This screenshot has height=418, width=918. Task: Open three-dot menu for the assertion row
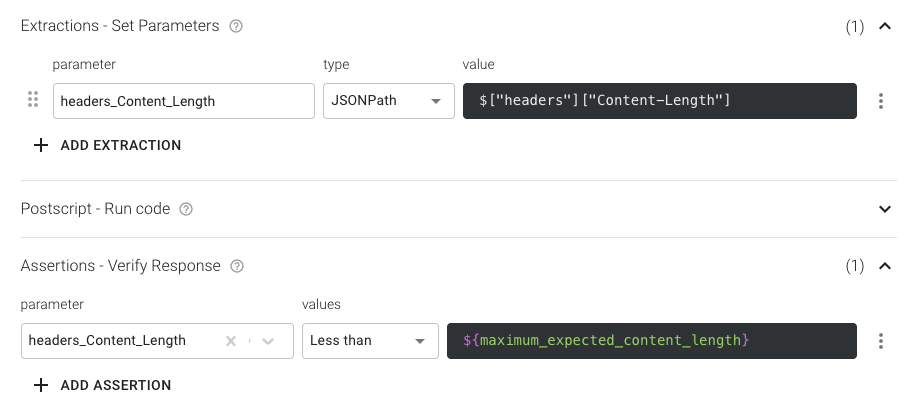click(x=880, y=341)
